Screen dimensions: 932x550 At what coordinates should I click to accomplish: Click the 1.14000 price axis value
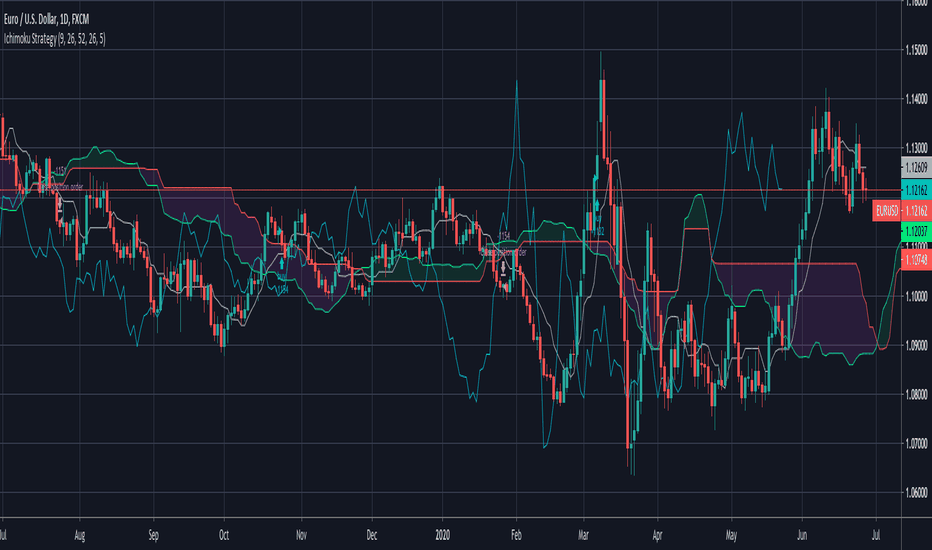click(x=917, y=99)
